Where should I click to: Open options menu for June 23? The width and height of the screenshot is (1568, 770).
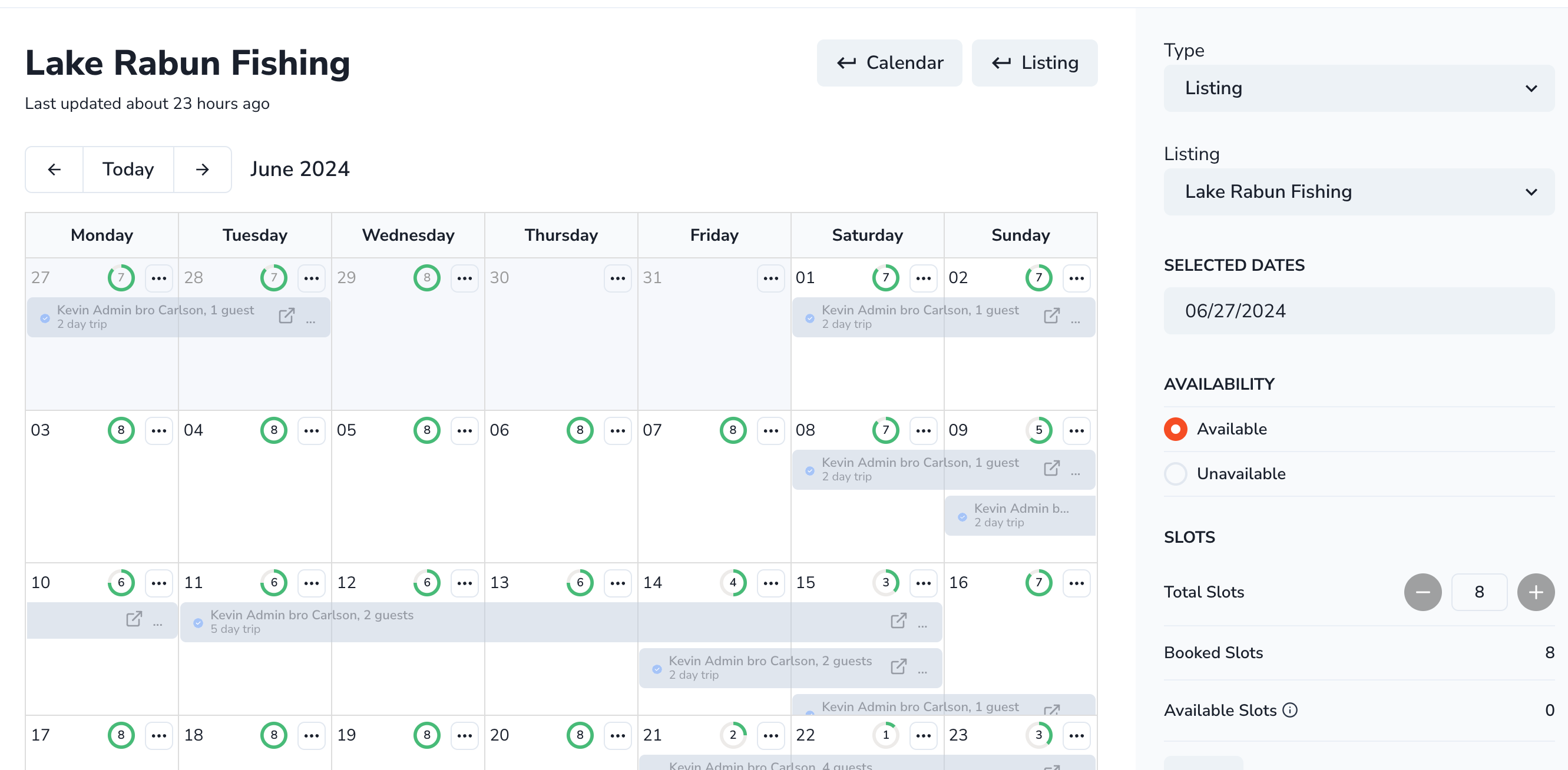point(1076,735)
